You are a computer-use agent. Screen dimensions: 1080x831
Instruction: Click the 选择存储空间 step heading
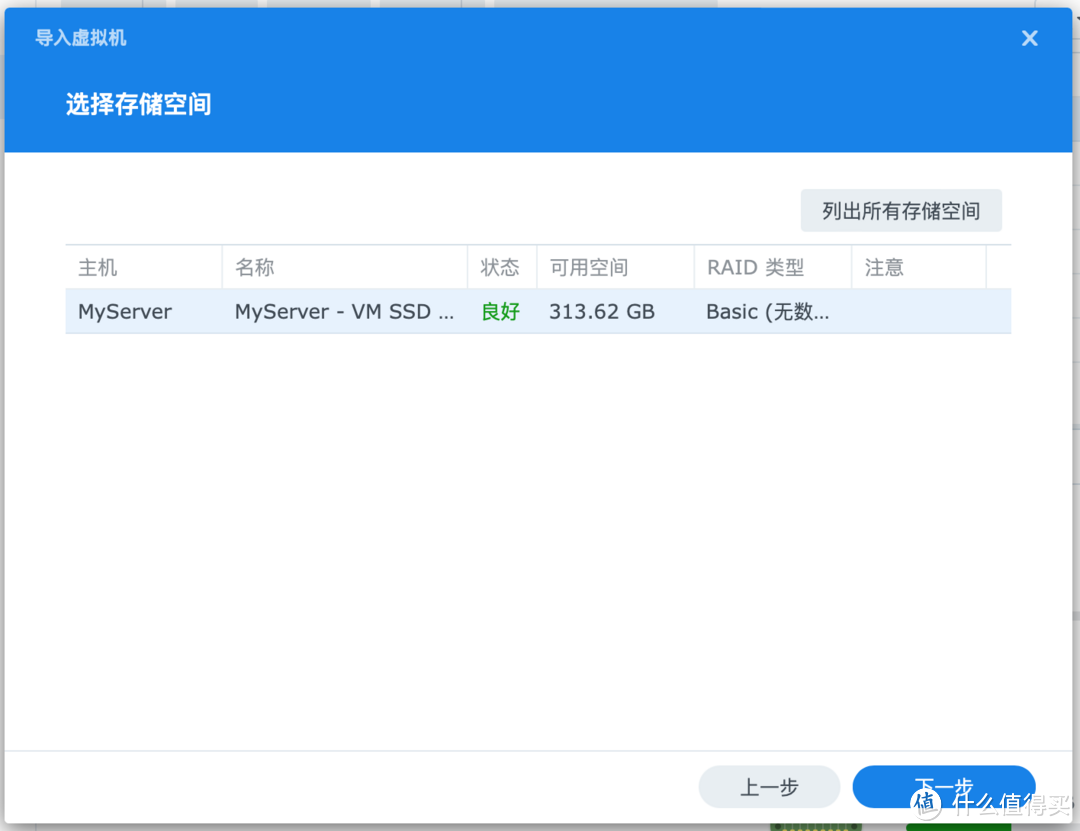pos(138,104)
